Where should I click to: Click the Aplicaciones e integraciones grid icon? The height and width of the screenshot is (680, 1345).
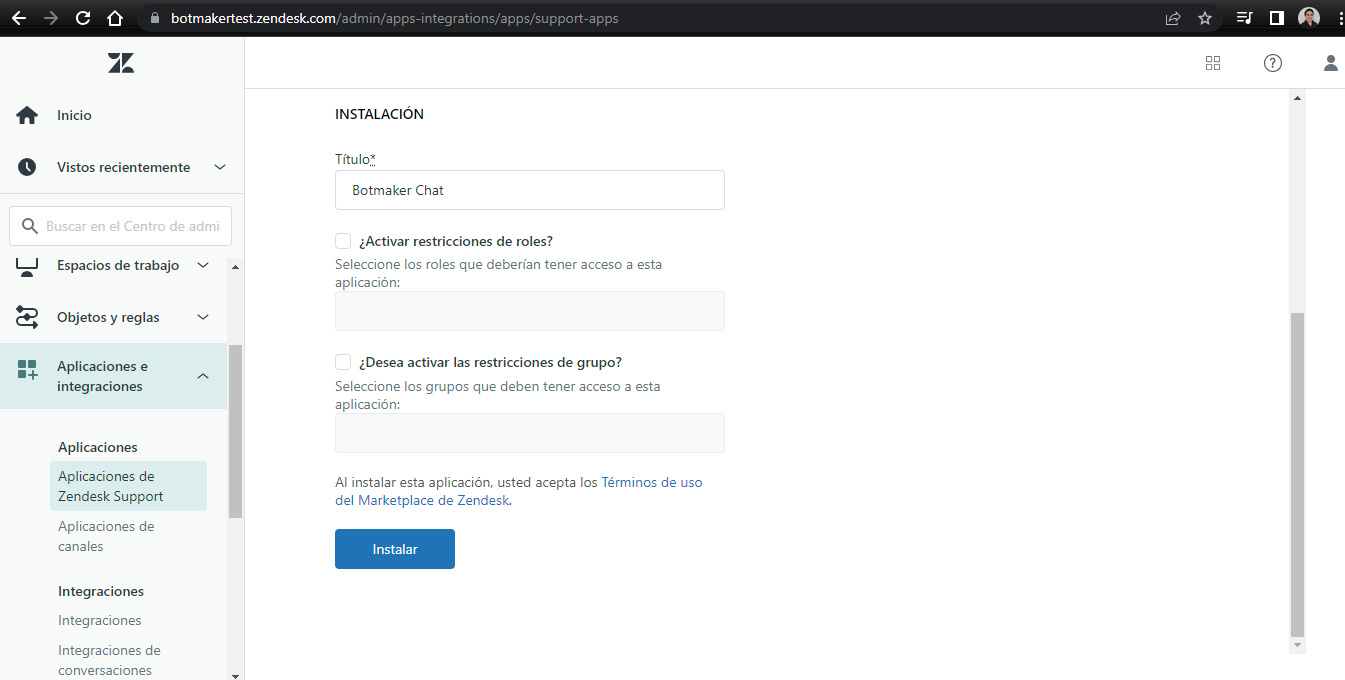pyautogui.click(x=27, y=370)
